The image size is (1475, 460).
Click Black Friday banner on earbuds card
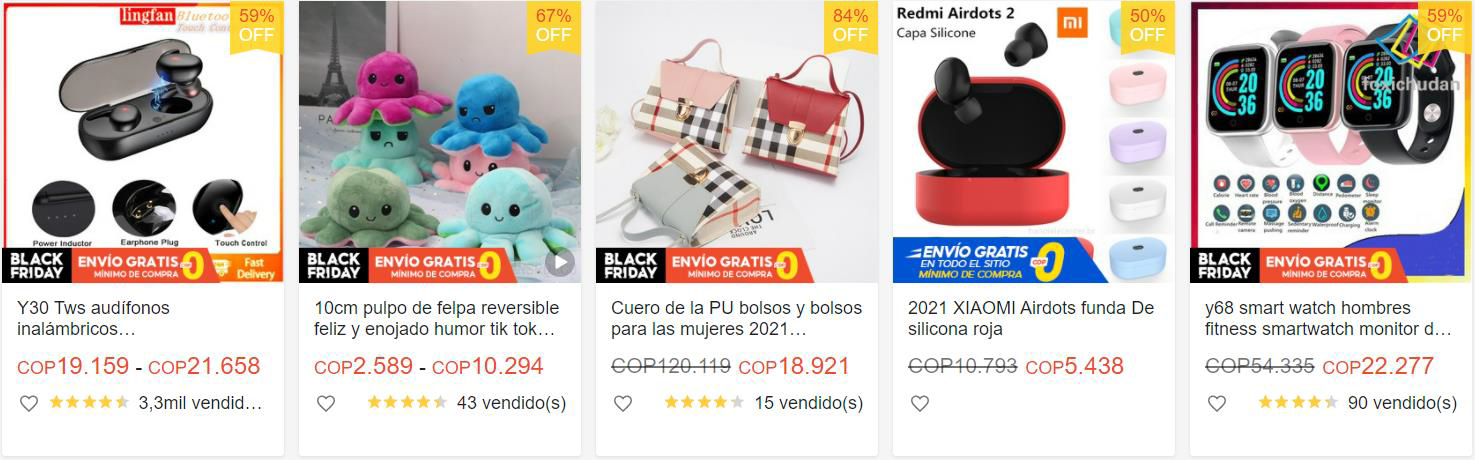35,266
